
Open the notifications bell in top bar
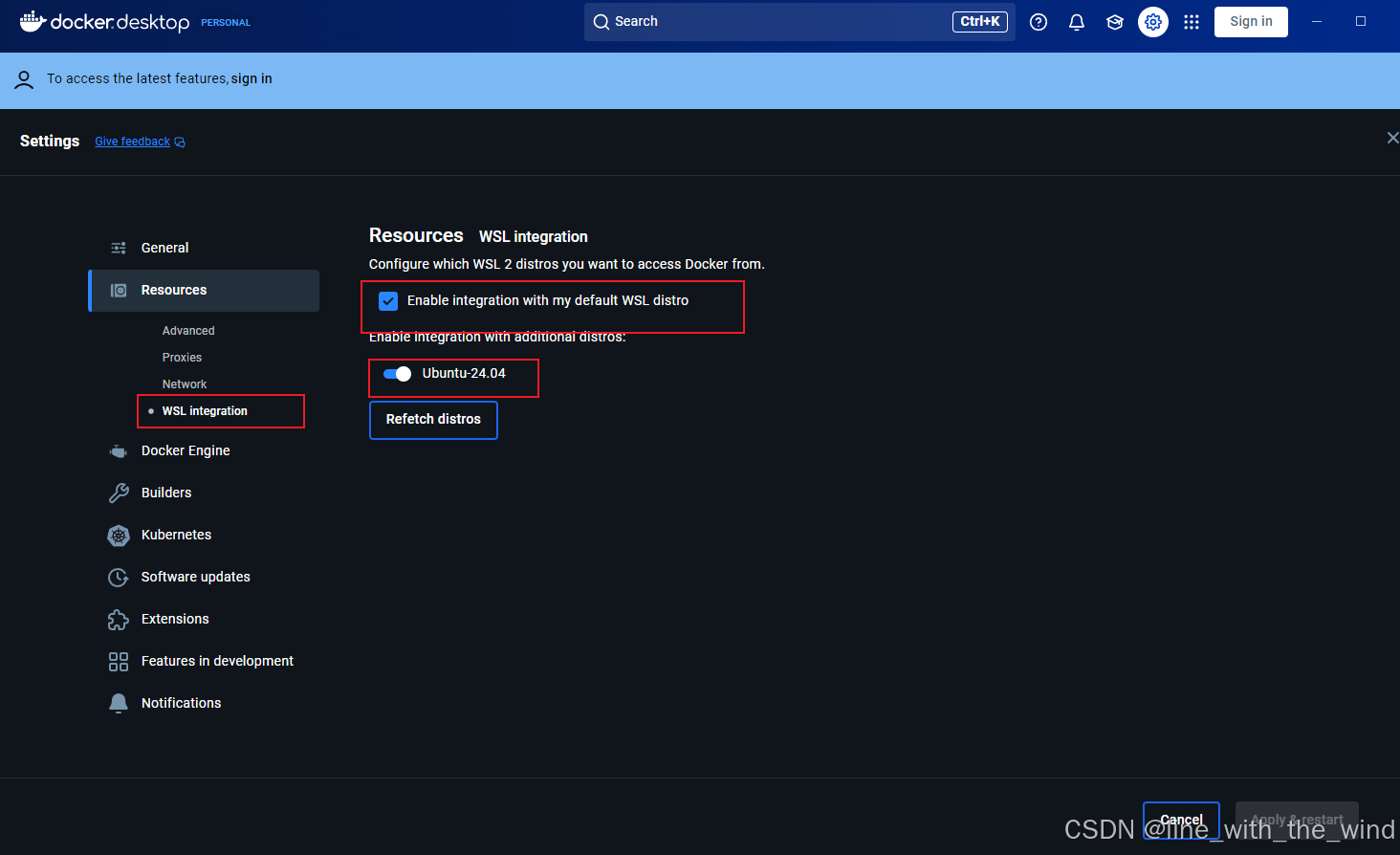point(1077,22)
